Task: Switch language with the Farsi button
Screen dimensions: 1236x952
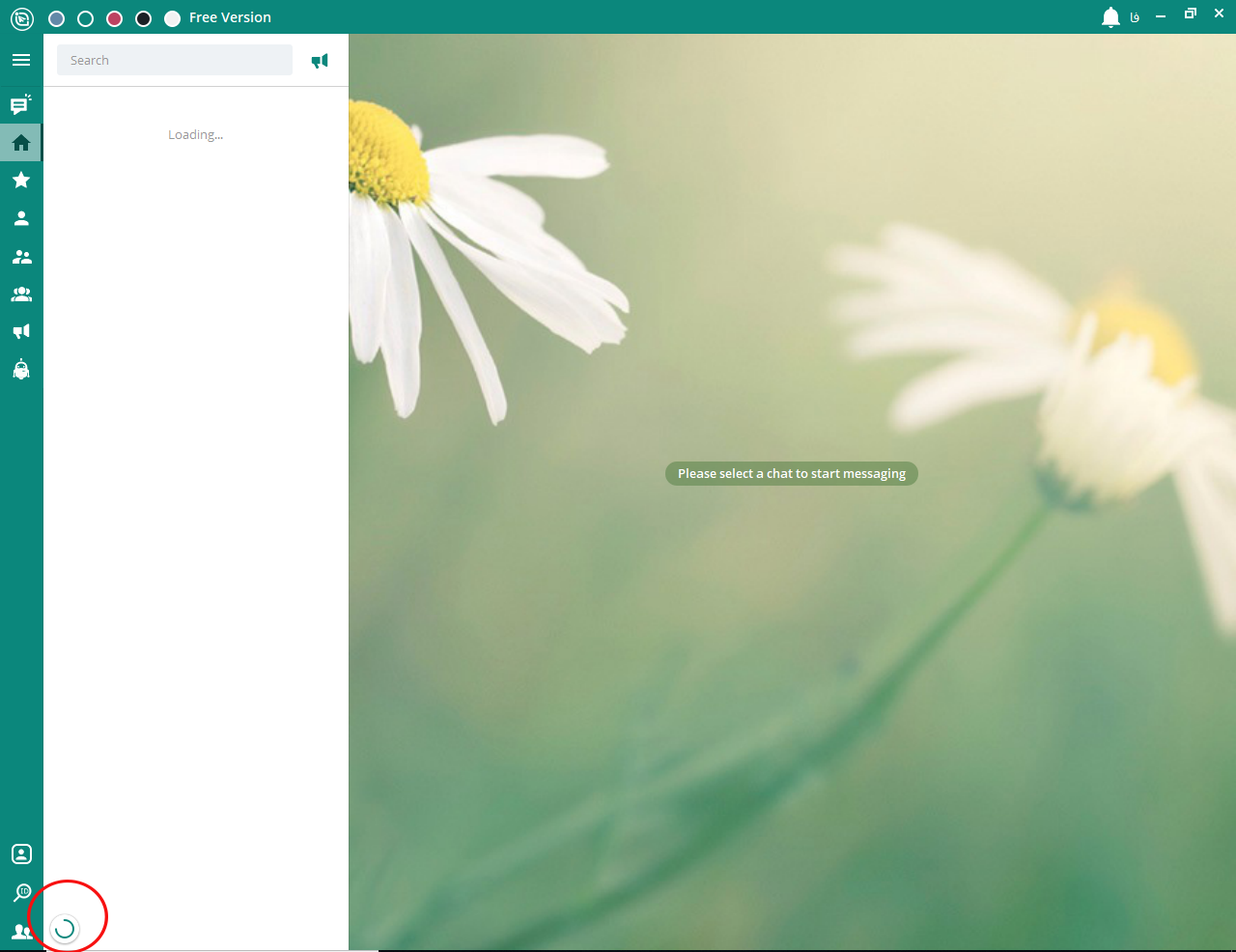Action: tap(1135, 17)
